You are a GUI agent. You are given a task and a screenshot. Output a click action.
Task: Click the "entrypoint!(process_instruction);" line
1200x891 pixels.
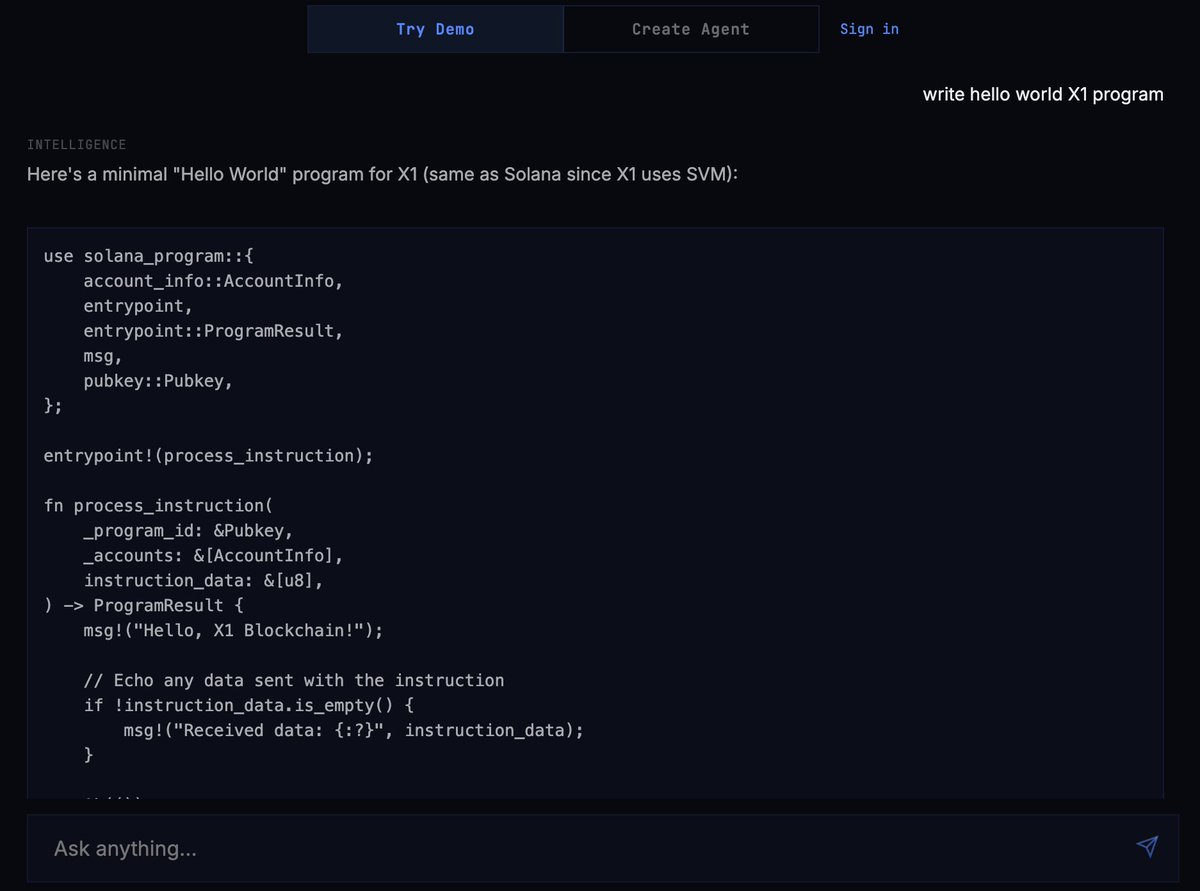coord(208,456)
